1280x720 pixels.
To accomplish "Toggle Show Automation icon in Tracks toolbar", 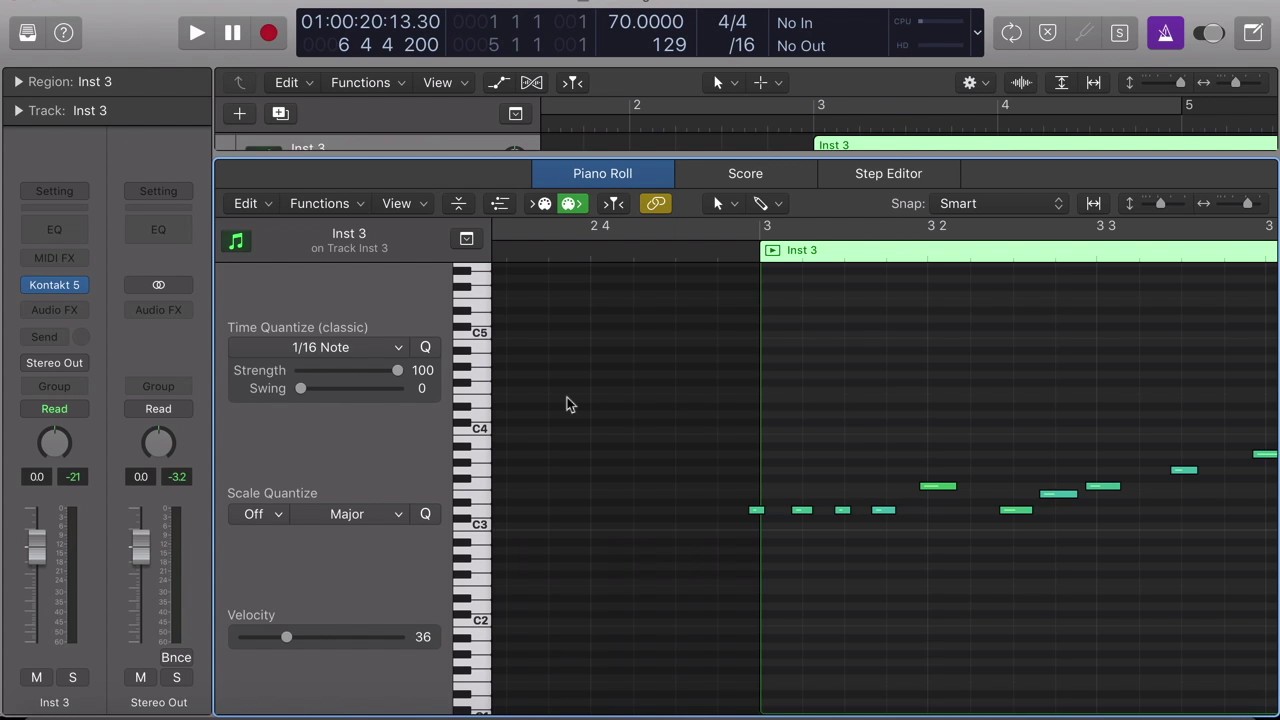I will (x=498, y=83).
